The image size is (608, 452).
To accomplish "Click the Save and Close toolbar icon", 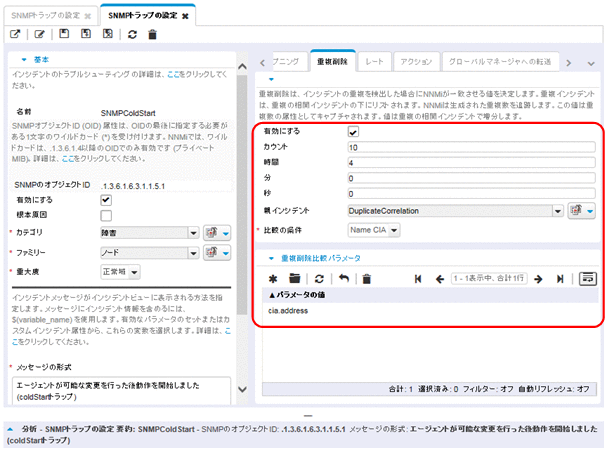I will [x=107, y=34].
